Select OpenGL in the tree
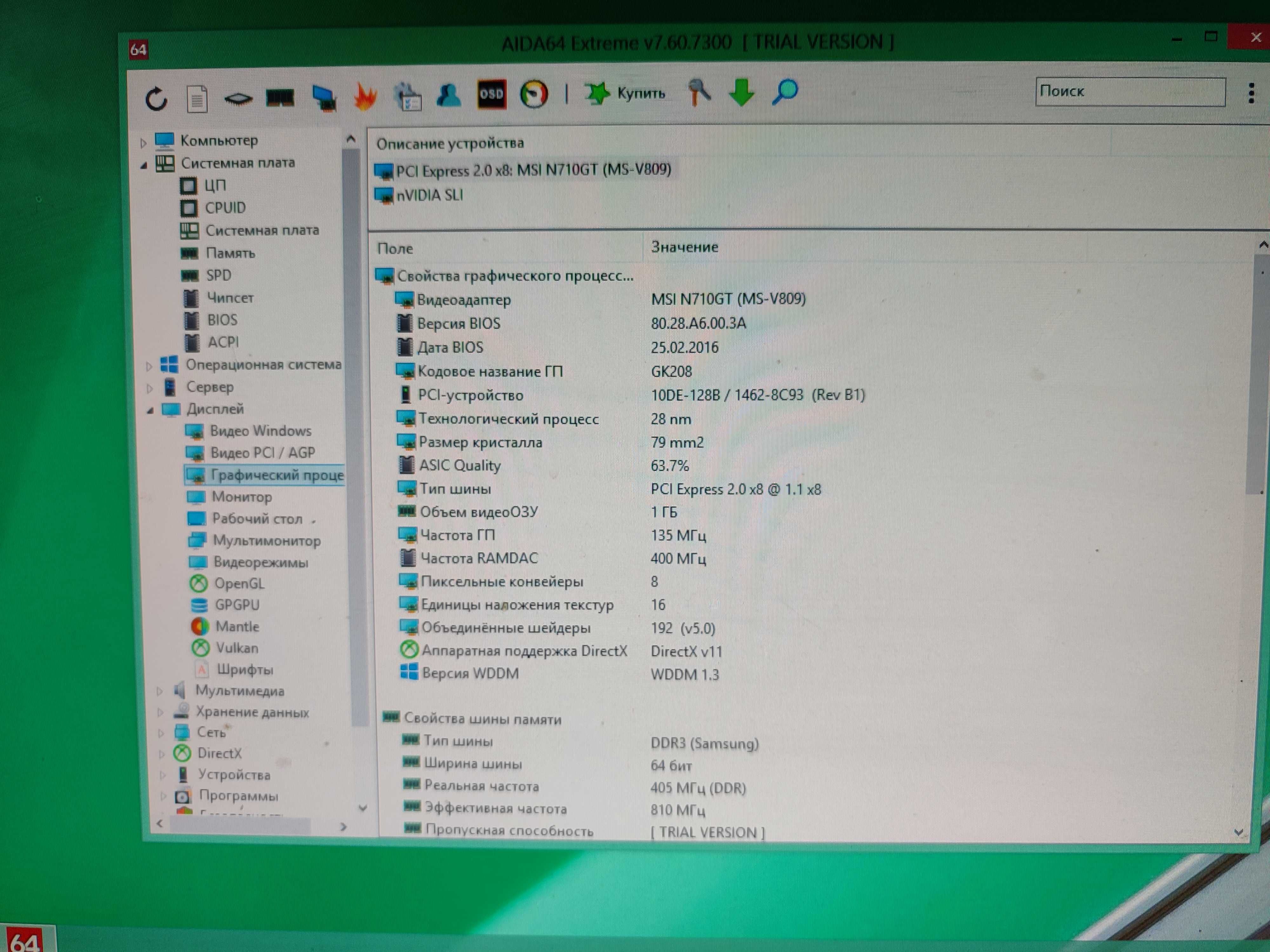The image size is (1270, 952). coord(227,584)
